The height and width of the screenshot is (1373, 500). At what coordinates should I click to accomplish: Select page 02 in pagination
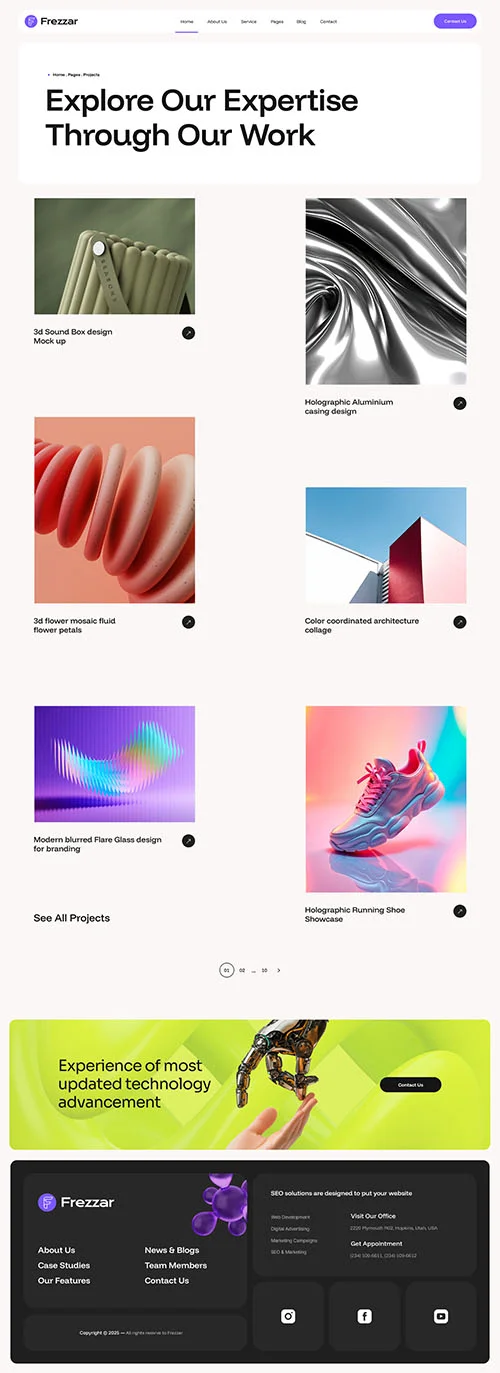point(242,970)
